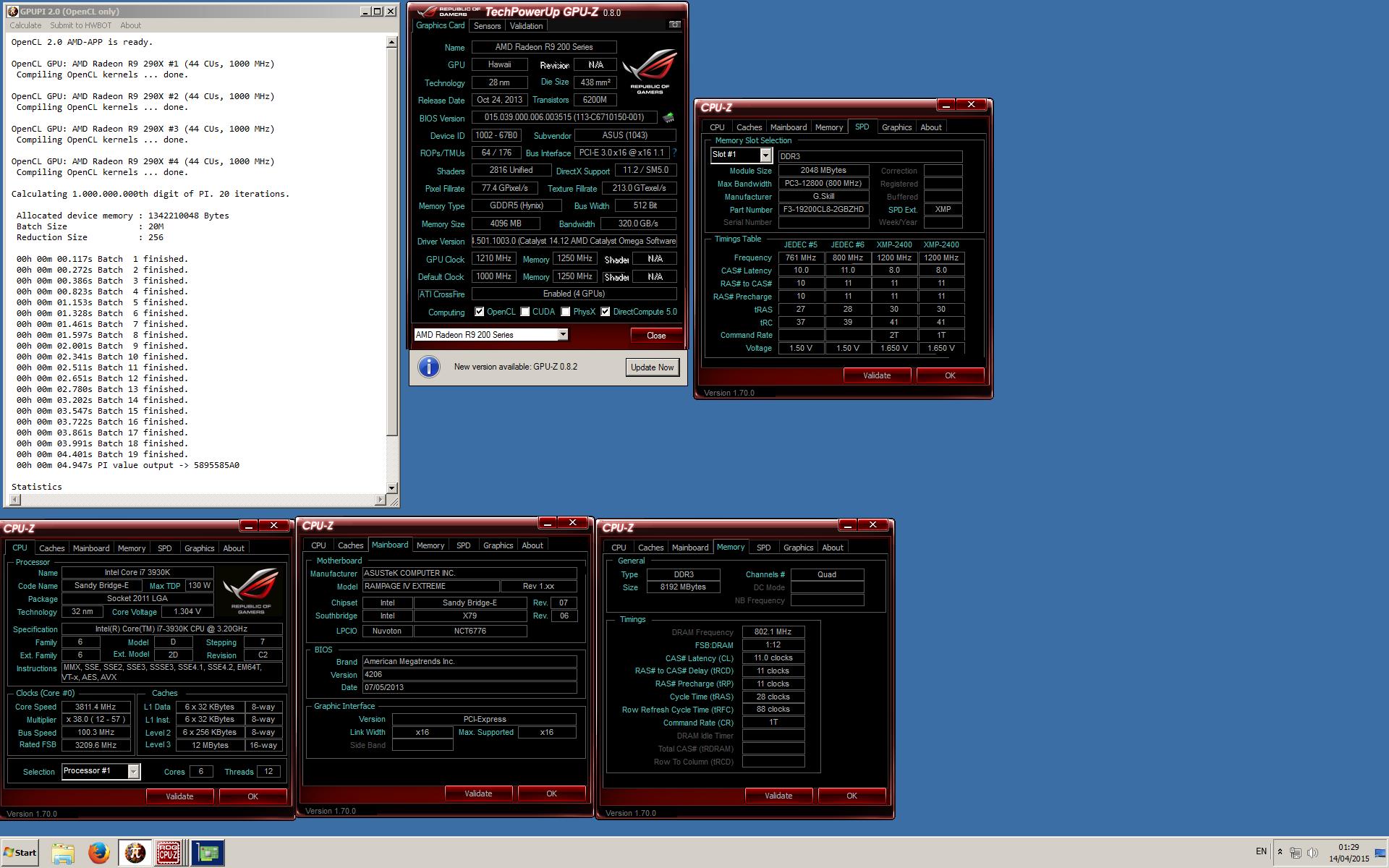
Task: Click the Close button in GPU-Z
Action: 656,335
